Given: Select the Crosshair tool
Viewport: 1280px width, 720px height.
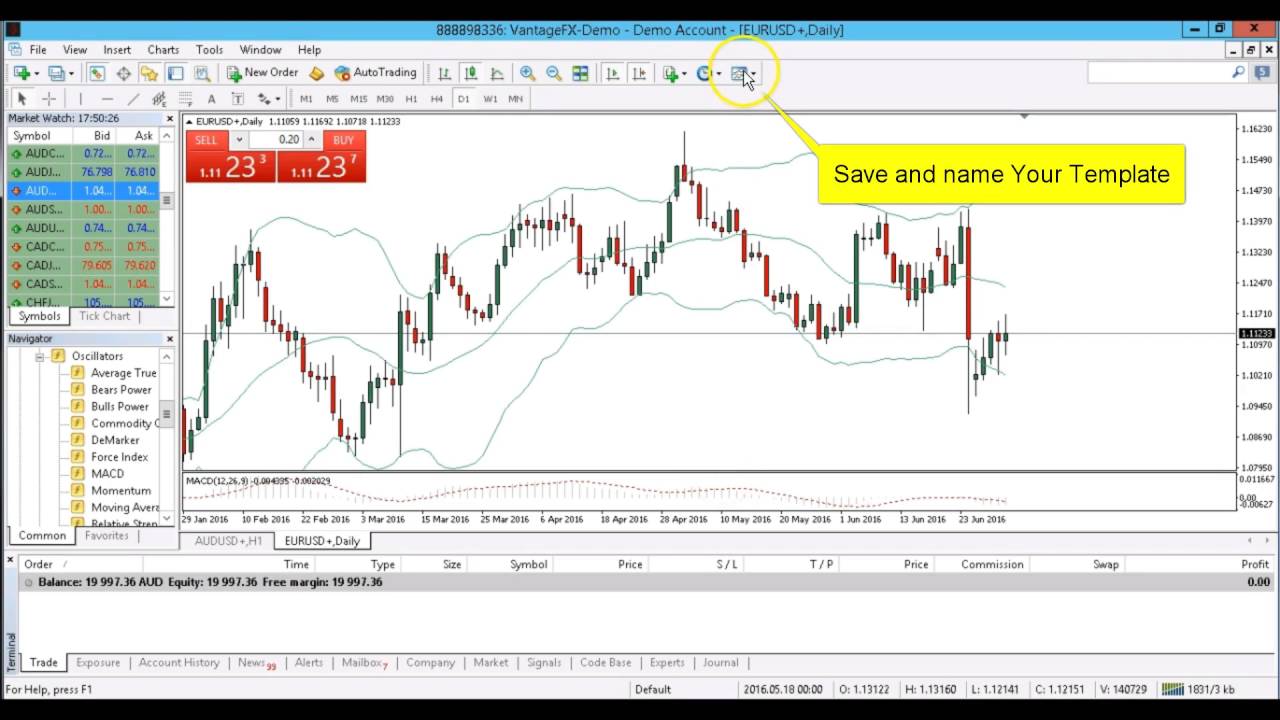Looking at the screenshot, I should [x=48, y=99].
